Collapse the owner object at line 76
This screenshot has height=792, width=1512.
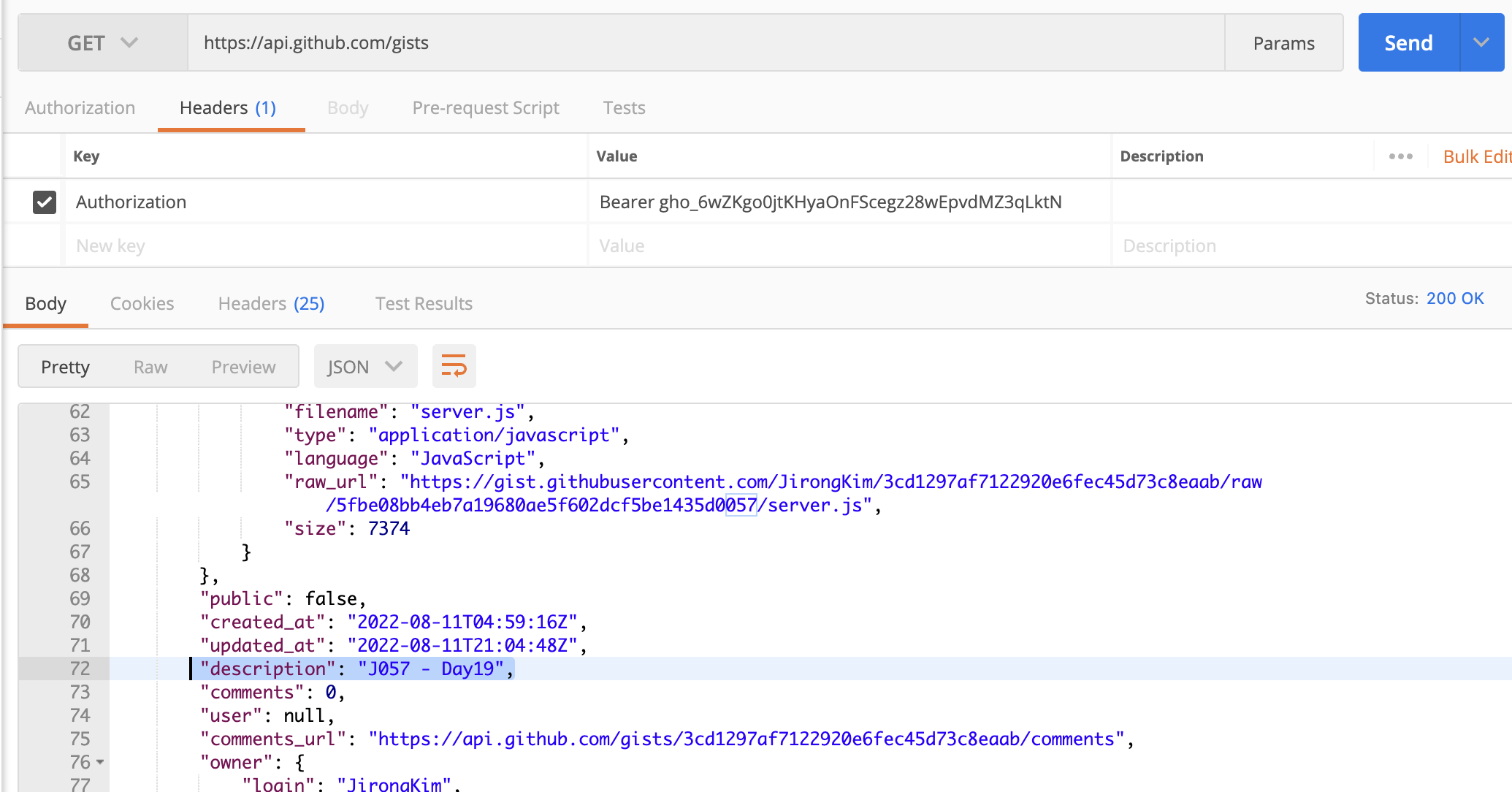pos(101,762)
